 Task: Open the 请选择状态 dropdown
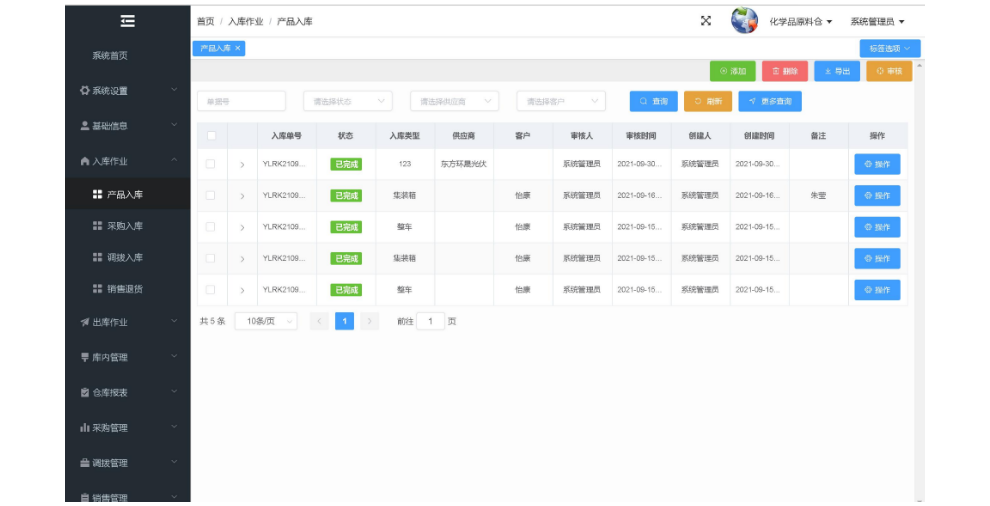348,101
